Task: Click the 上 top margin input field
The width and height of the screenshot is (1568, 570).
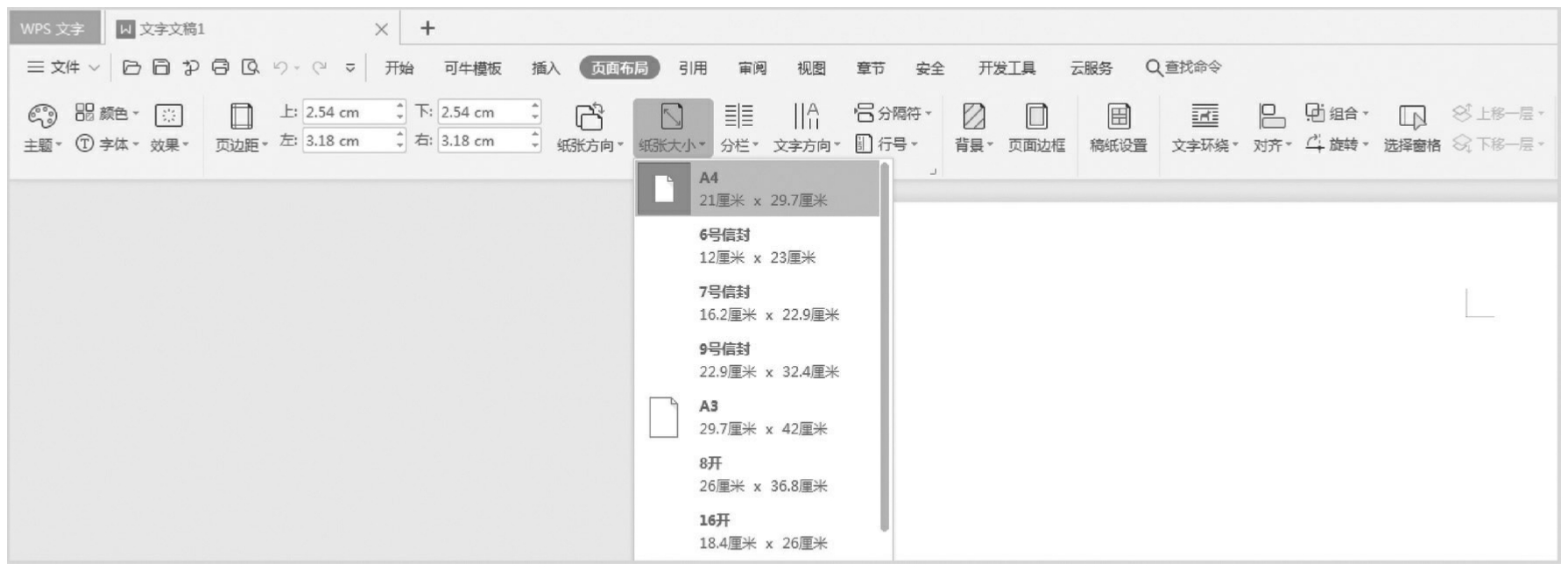Action: (x=348, y=112)
